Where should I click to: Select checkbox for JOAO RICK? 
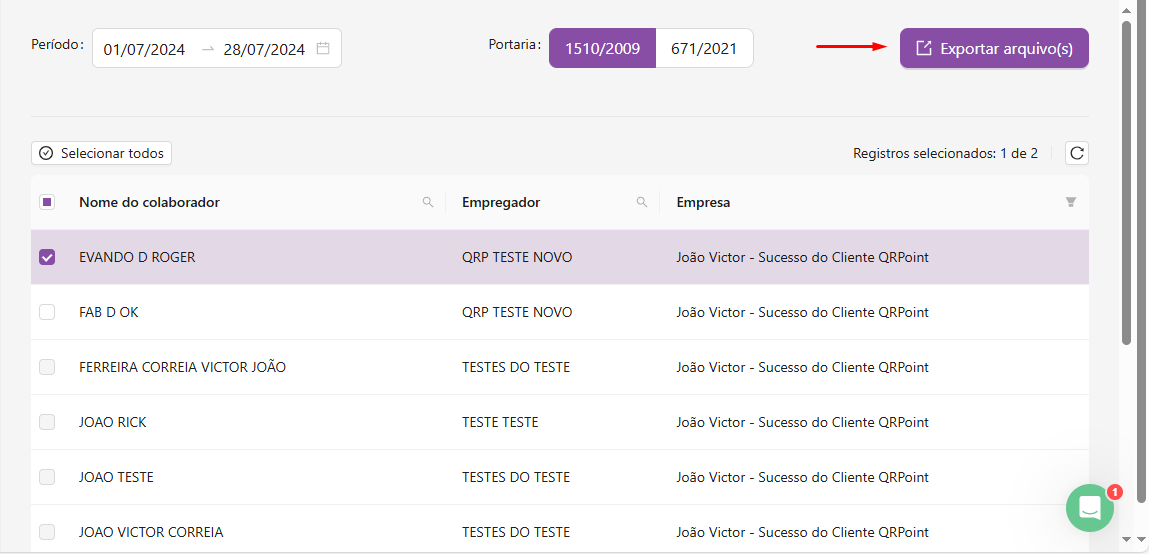click(x=47, y=422)
